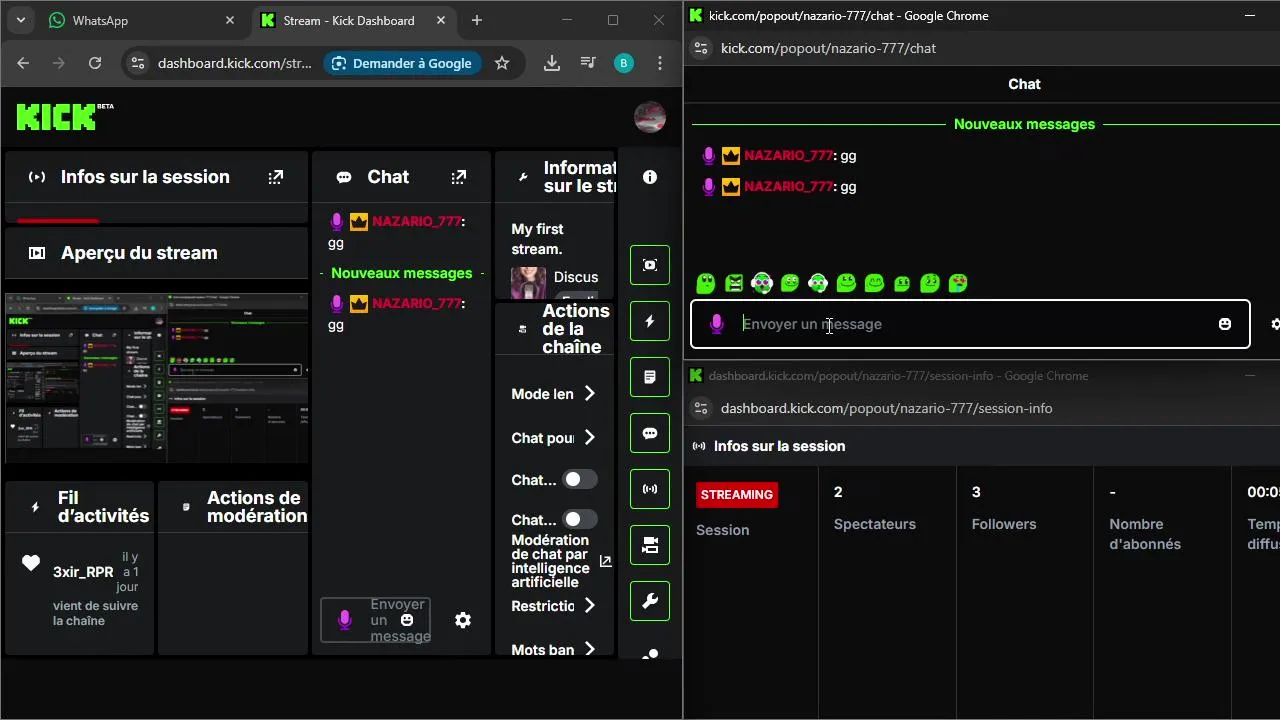Pop out the dashboard Chat panel
The image size is (1280, 720).
point(458,177)
